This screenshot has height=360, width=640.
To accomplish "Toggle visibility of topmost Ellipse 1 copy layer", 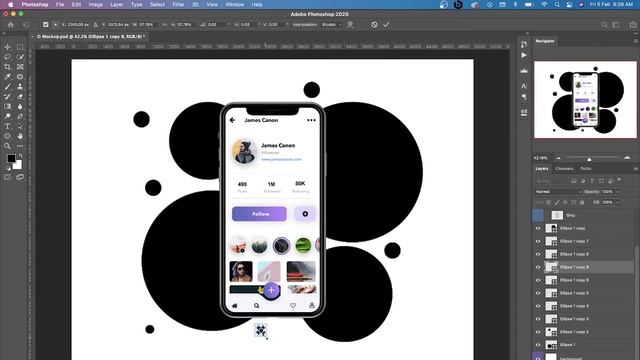I will coord(538,228).
